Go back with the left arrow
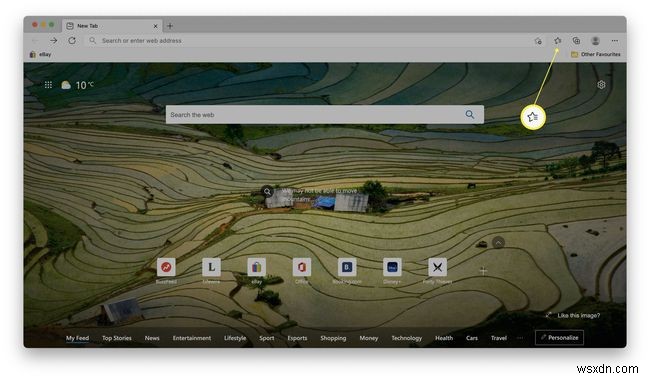 click(35, 41)
